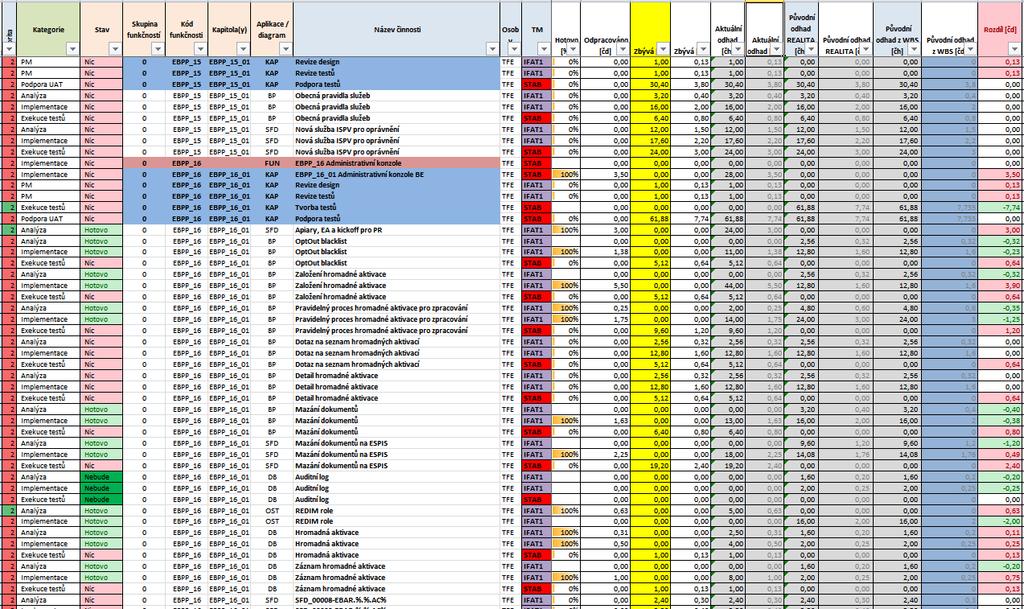
Task: Select the 3,90 Rozdíl cell
Action: pyautogui.click(x=1000, y=285)
